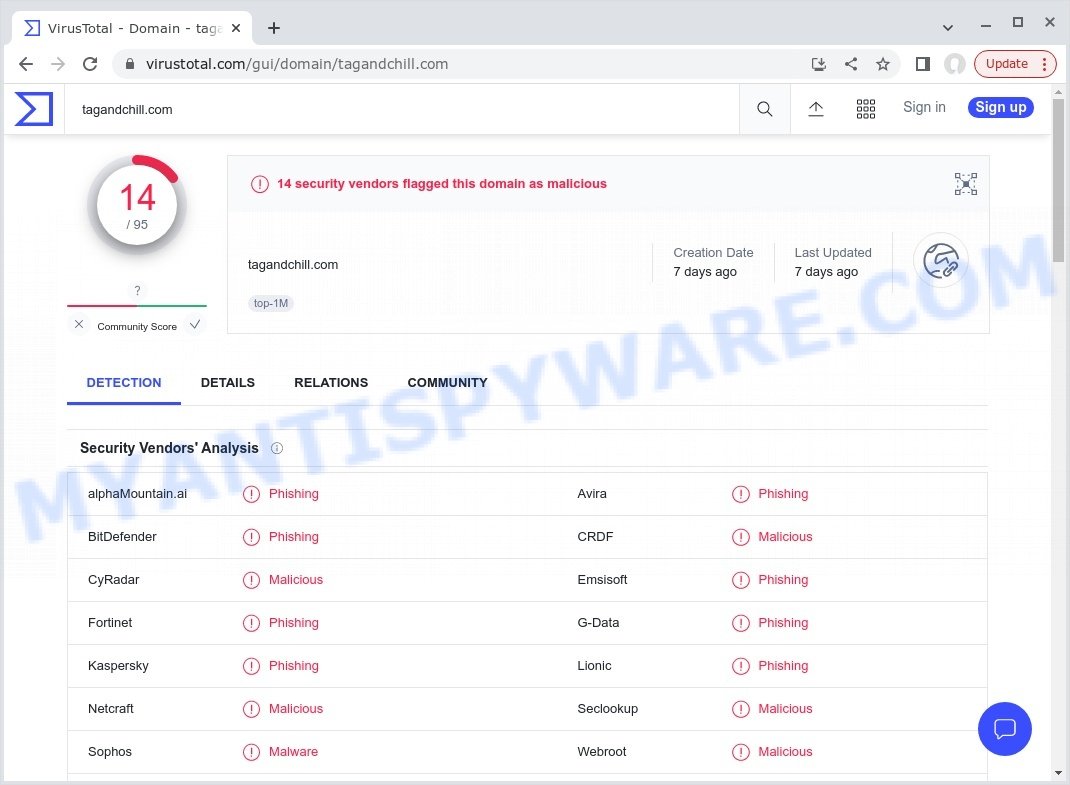Click the Netcraft Malicious result

tap(295, 709)
